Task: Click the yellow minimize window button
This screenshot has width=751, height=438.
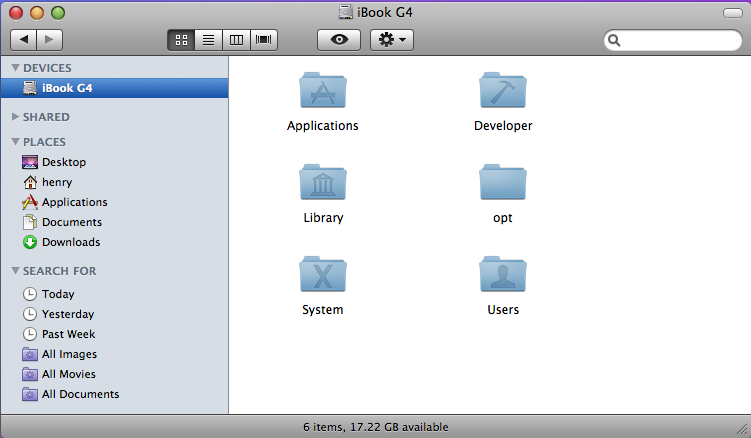Action: tap(37, 13)
